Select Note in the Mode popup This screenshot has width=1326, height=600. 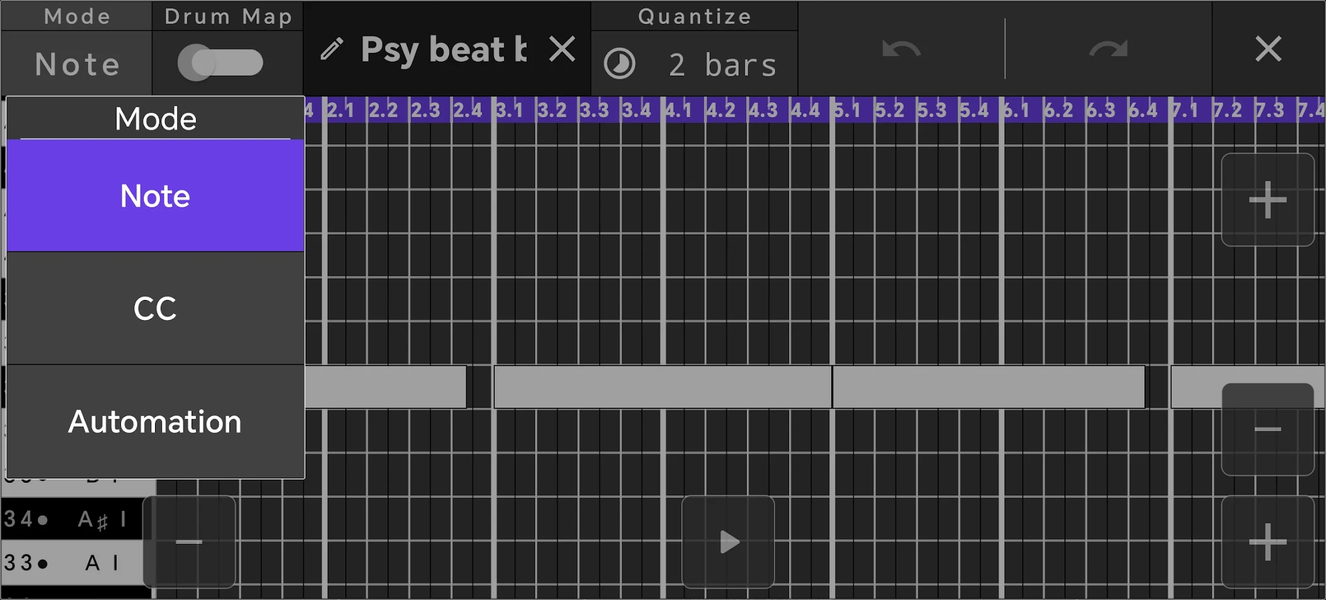[x=155, y=196]
